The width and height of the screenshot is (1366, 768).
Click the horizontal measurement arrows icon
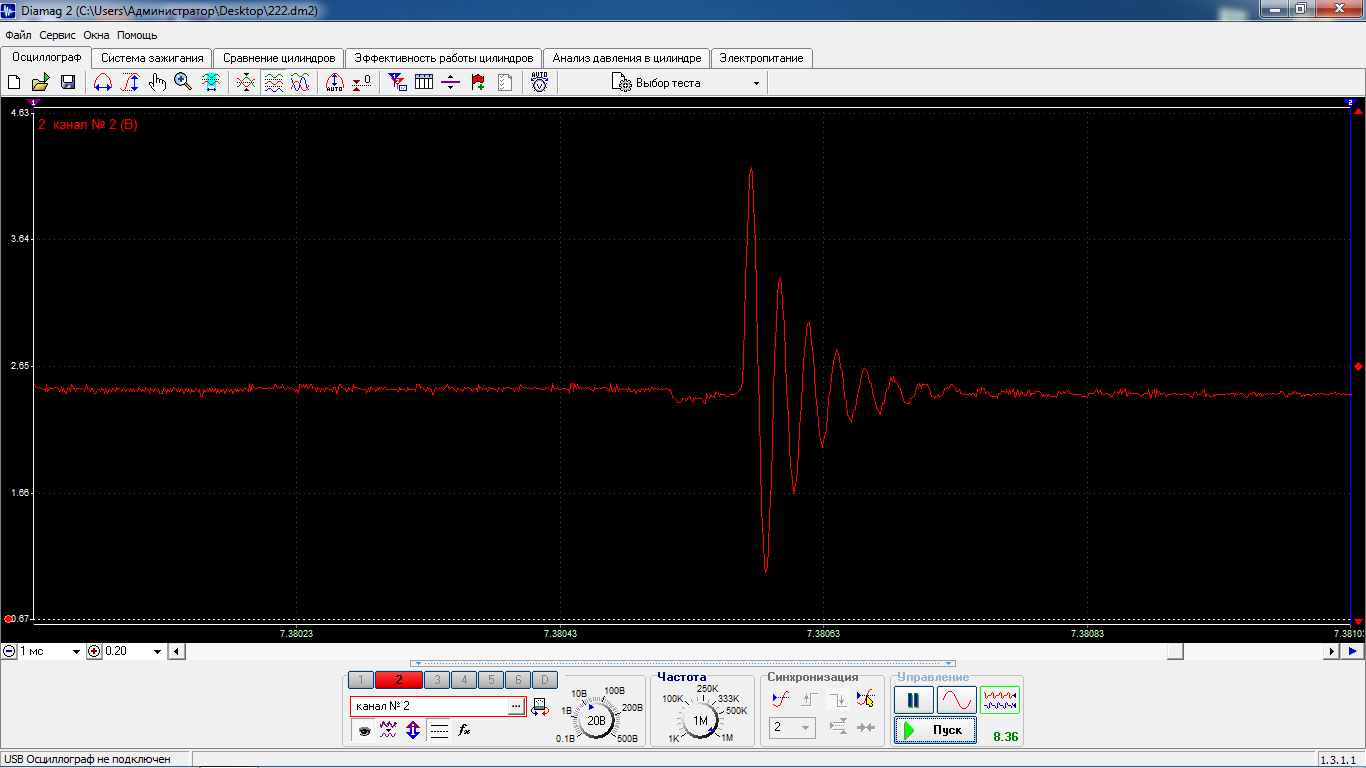click(102, 83)
